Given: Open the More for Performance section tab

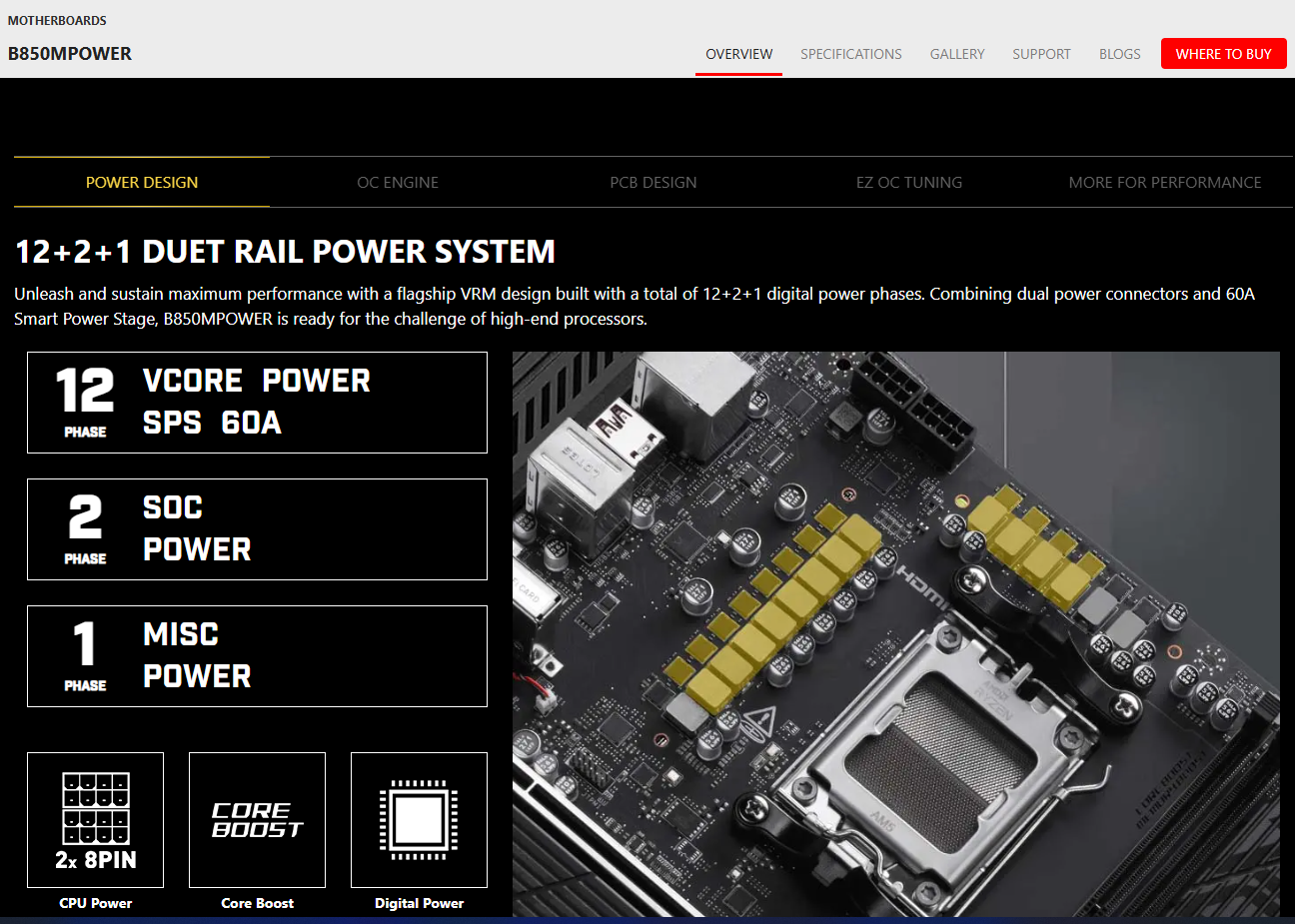Looking at the screenshot, I should click(x=1165, y=182).
